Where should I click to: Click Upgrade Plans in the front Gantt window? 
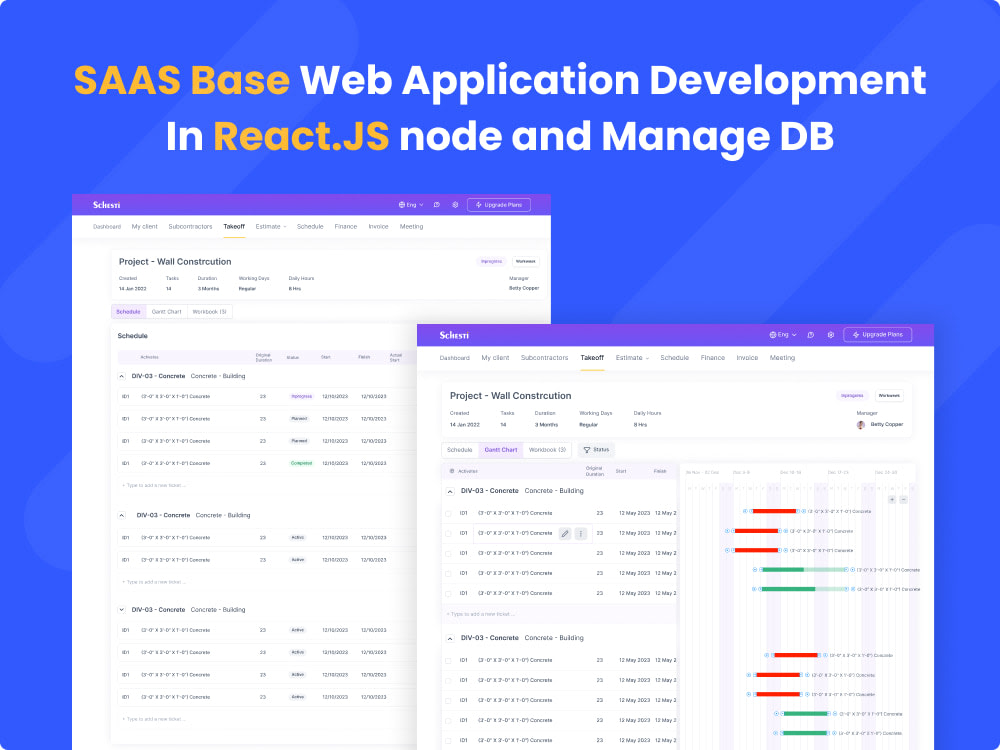point(878,335)
